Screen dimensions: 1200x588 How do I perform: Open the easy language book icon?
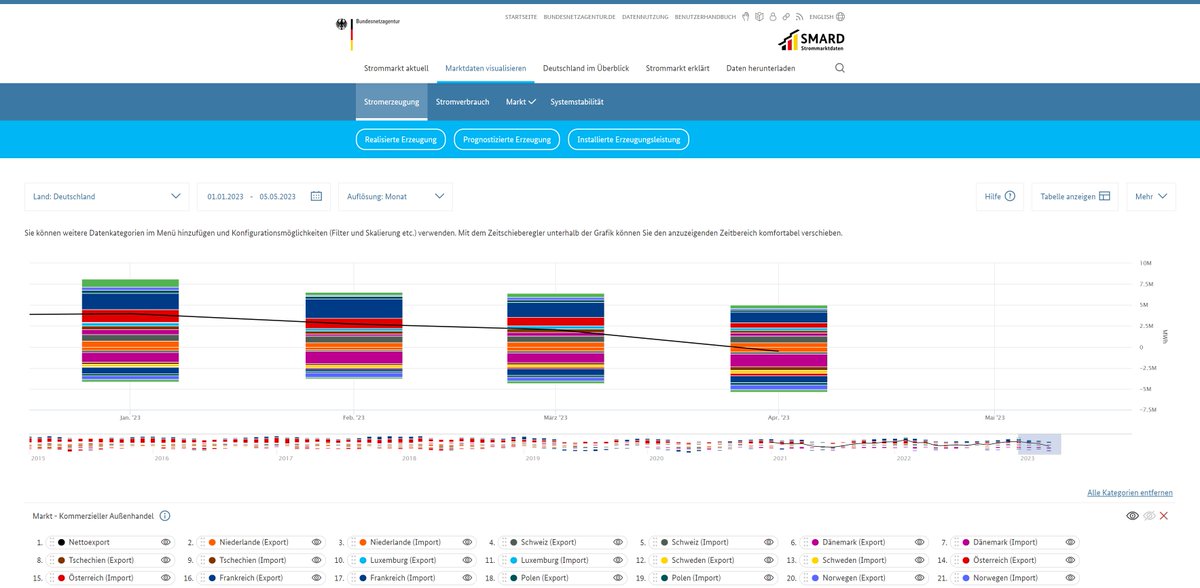click(759, 17)
